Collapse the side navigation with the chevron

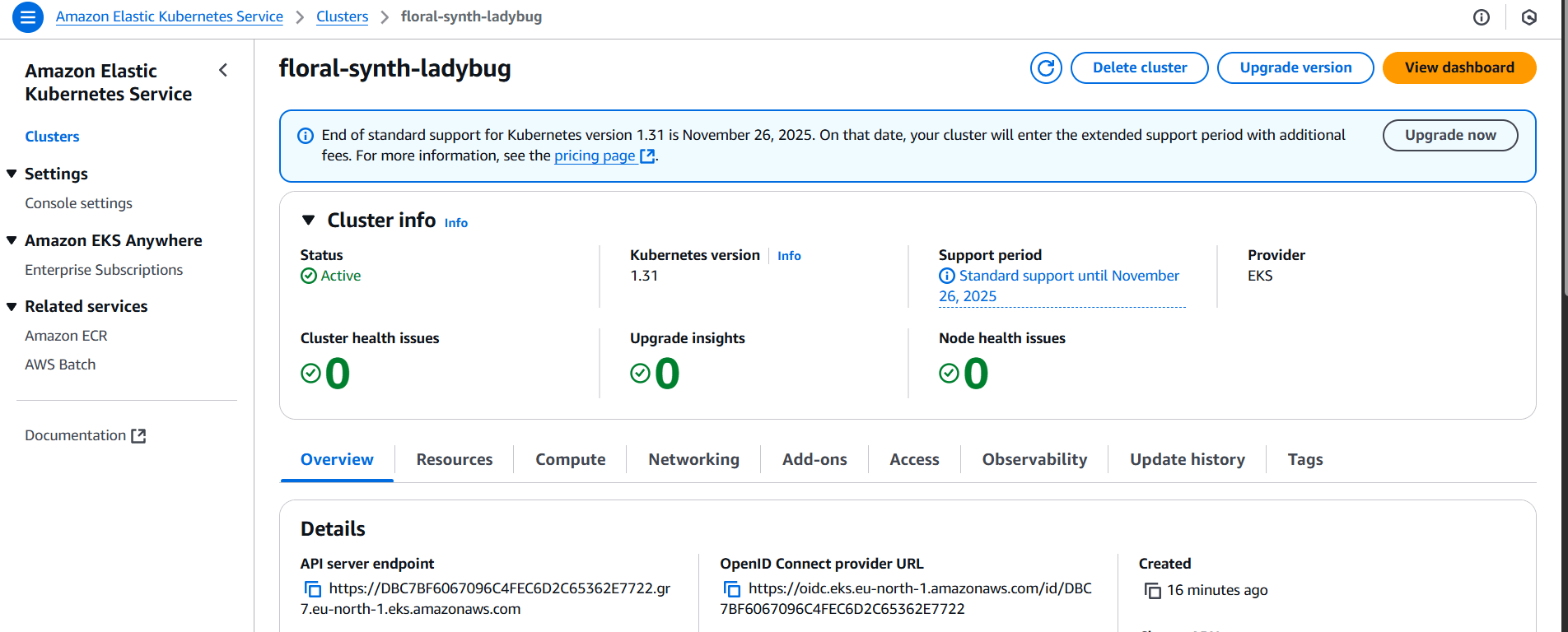(223, 70)
